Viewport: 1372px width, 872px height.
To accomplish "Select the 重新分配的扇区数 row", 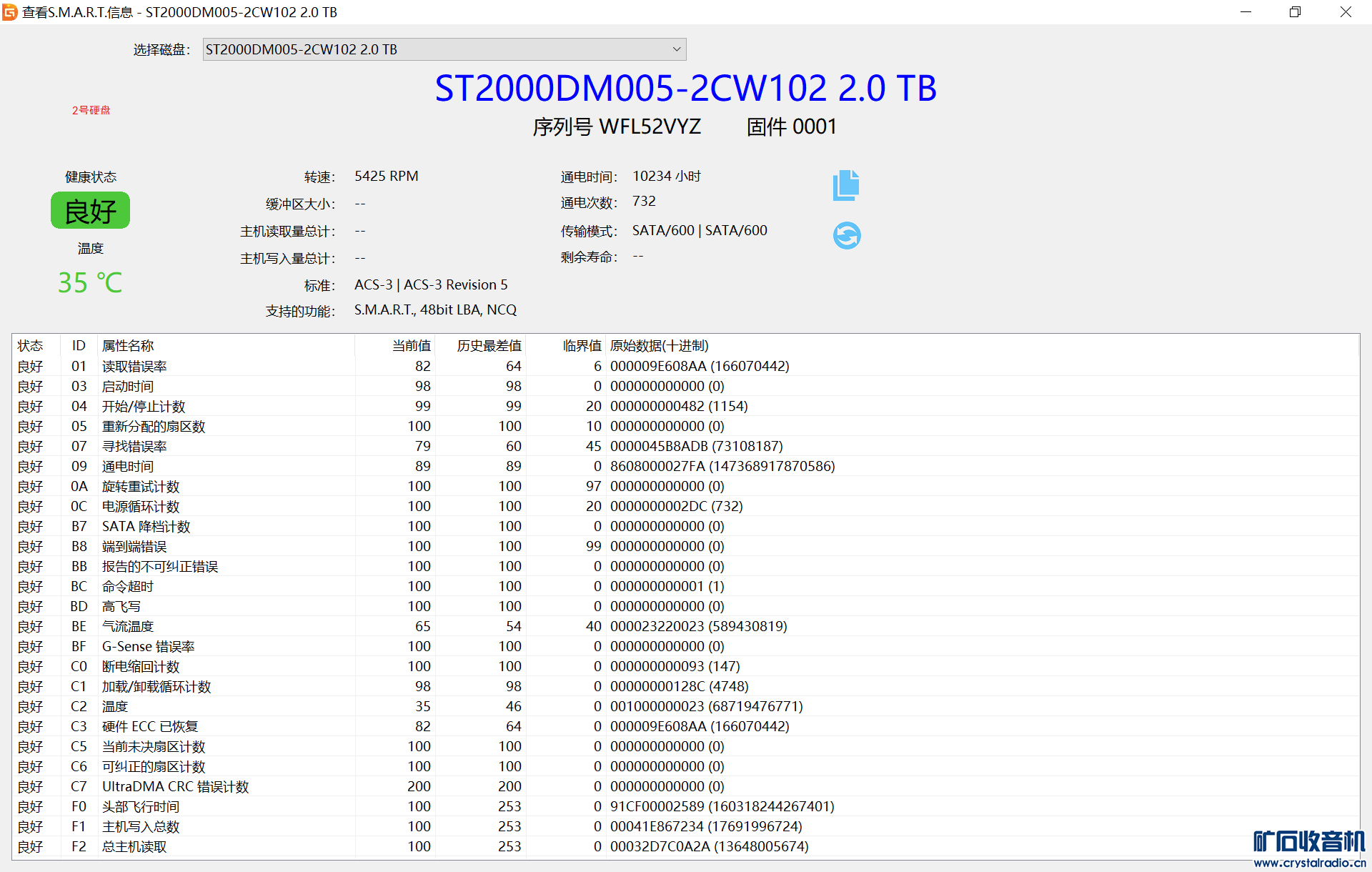I will click(154, 426).
